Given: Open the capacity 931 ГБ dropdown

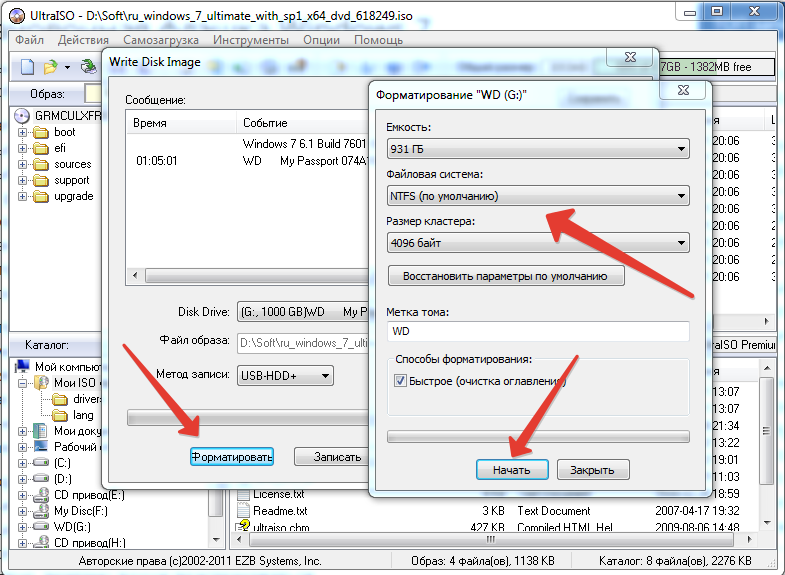Looking at the screenshot, I should pos(538,149).
